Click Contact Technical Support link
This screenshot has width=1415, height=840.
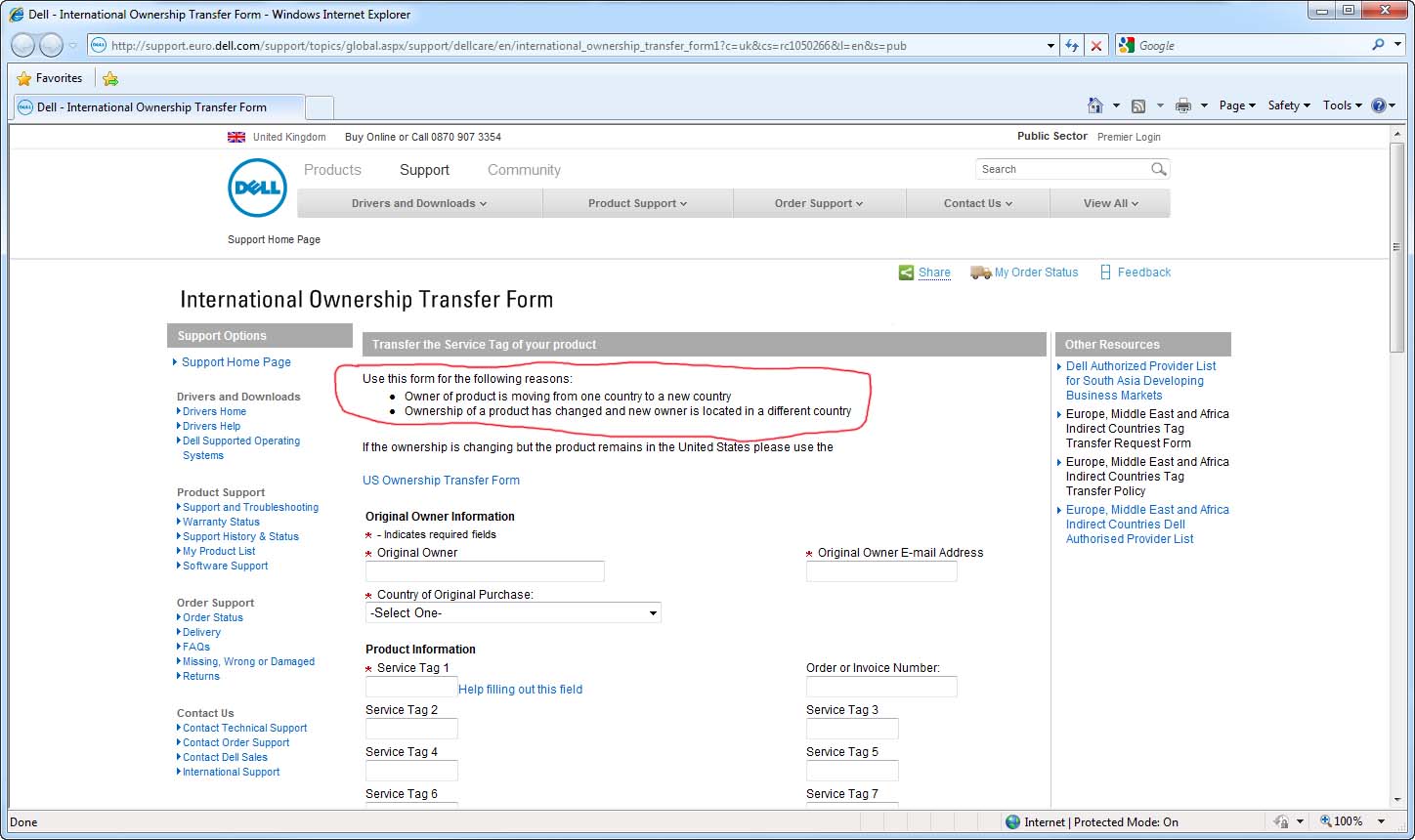(244, 728)
